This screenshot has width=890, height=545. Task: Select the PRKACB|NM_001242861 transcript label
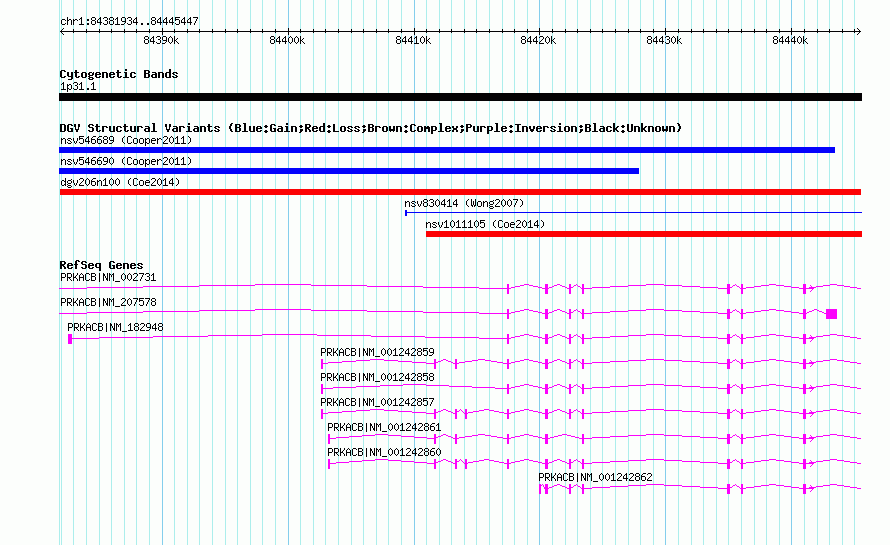coord(384,427)
